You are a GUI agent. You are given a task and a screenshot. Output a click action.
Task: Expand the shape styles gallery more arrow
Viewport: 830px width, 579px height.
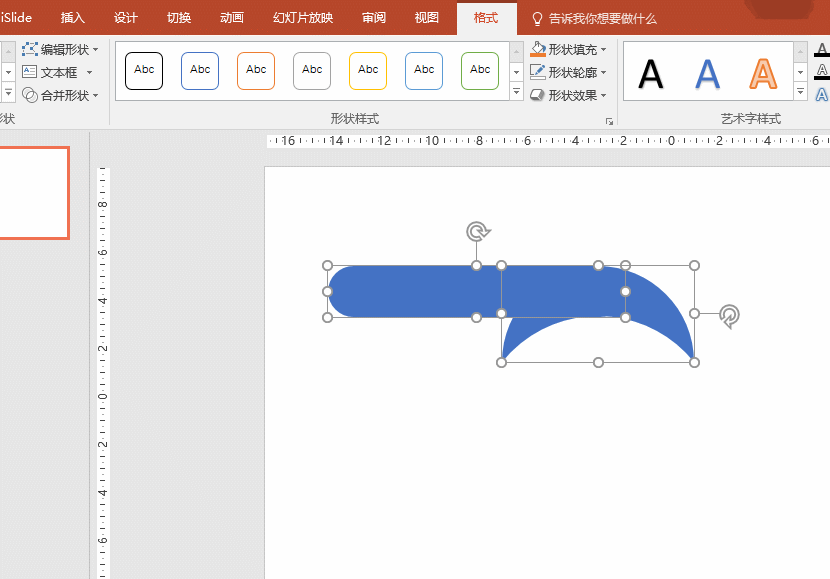[x=516, y=92]
